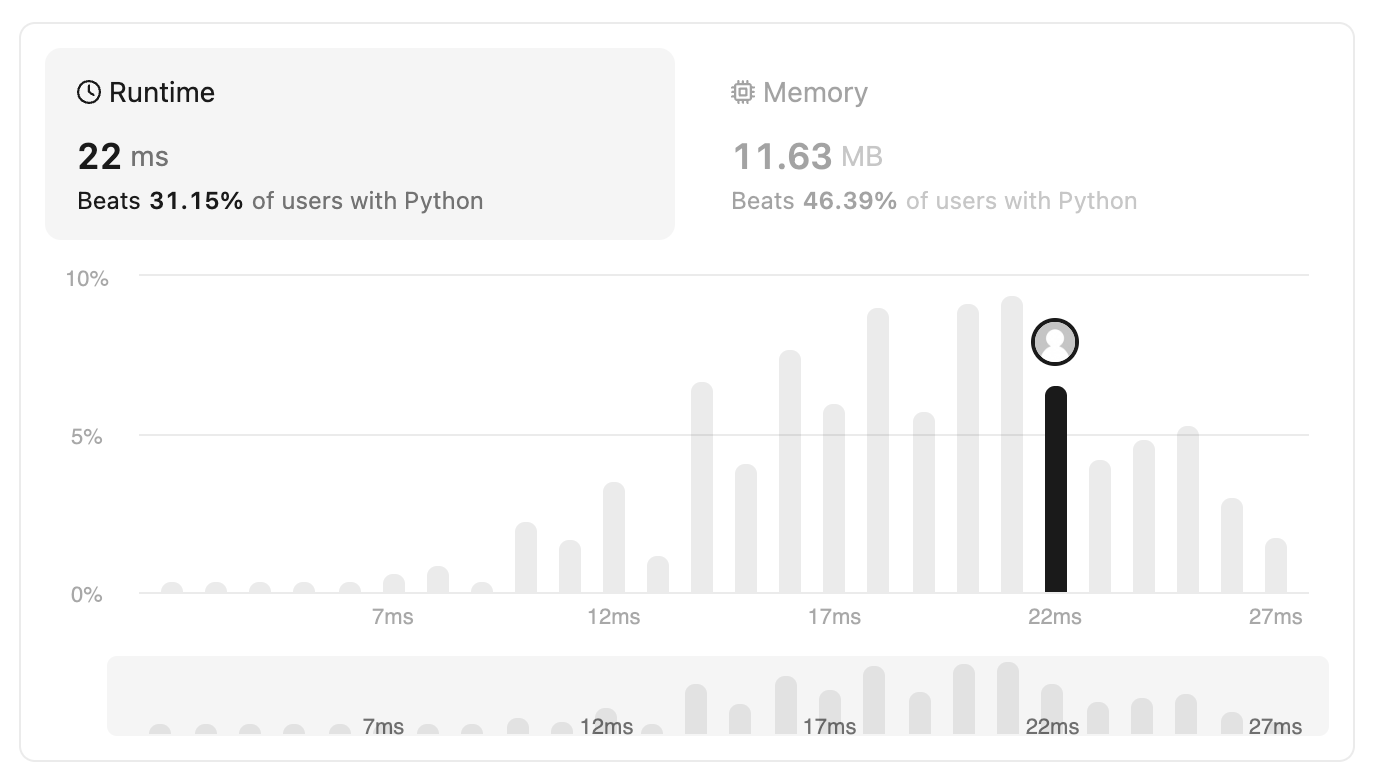Click the clock icon beside Runtime

coord(89,93)
